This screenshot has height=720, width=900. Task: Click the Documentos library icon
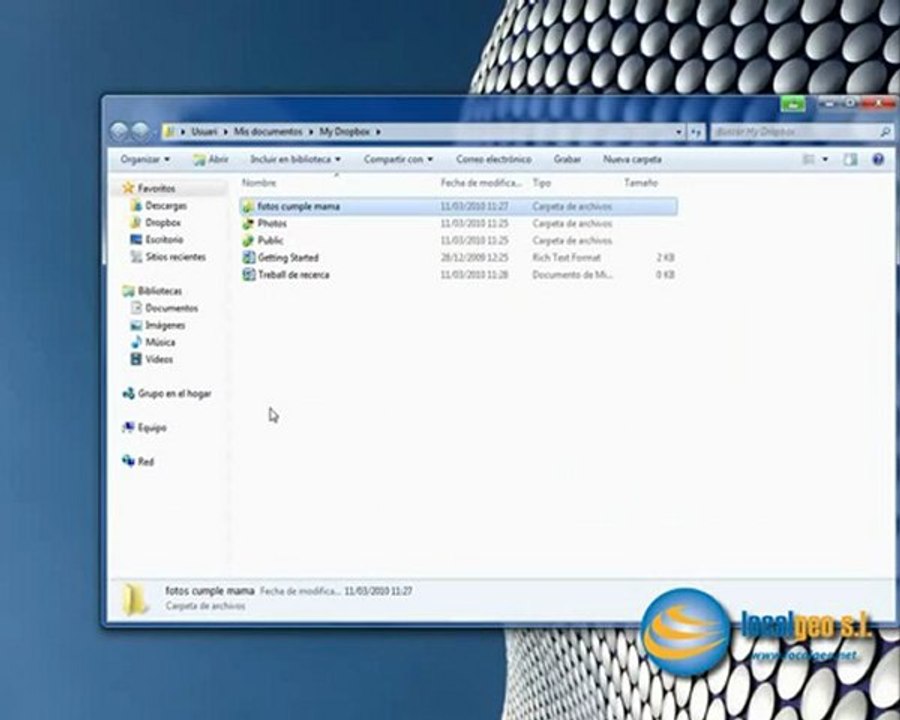pos(136,308)
